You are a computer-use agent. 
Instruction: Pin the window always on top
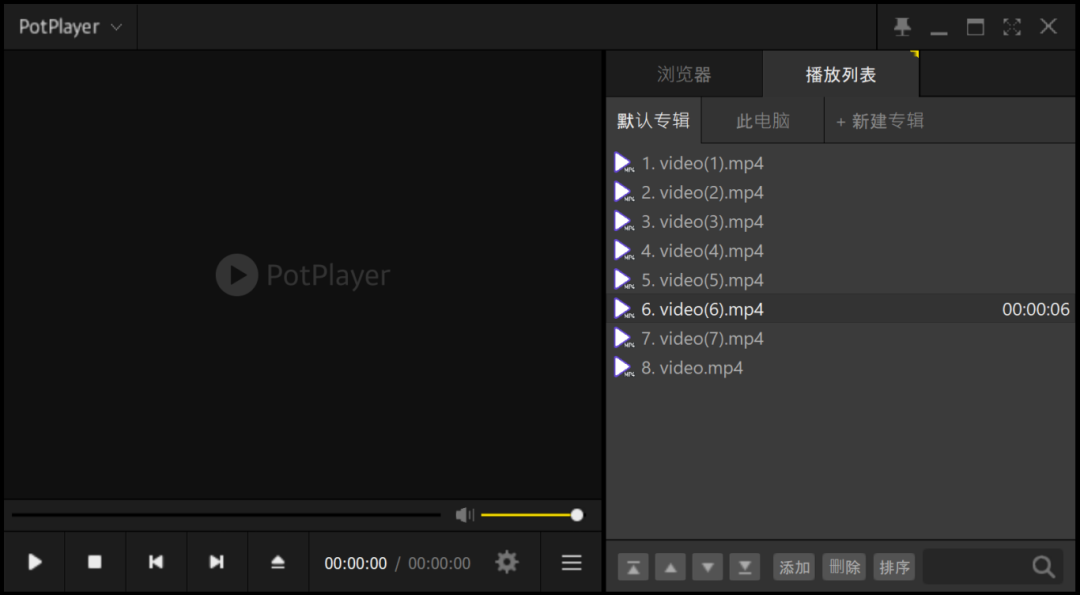[902, 27]
